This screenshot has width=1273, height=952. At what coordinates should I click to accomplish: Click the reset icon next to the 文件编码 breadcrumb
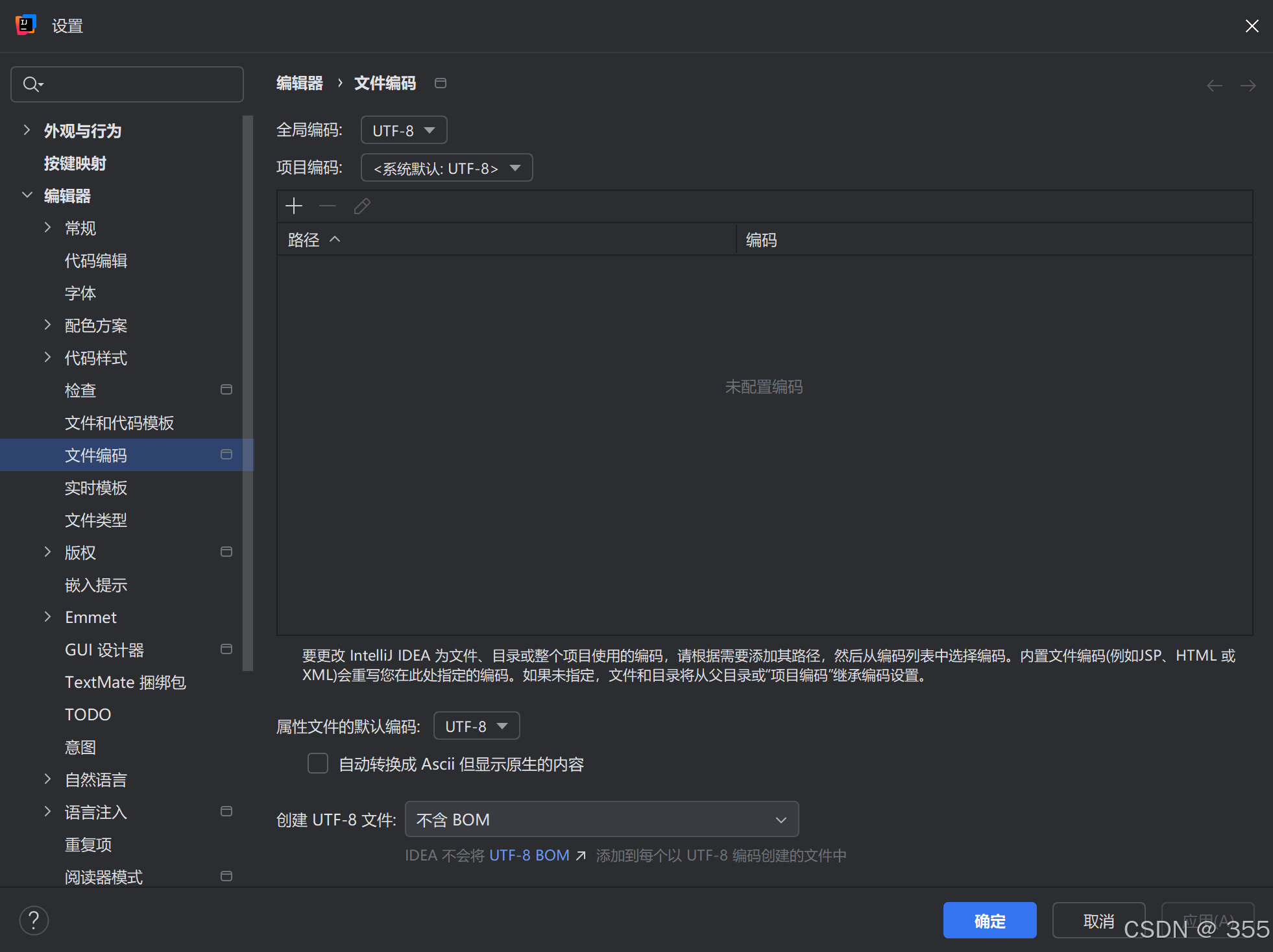[x=441, y=83]
